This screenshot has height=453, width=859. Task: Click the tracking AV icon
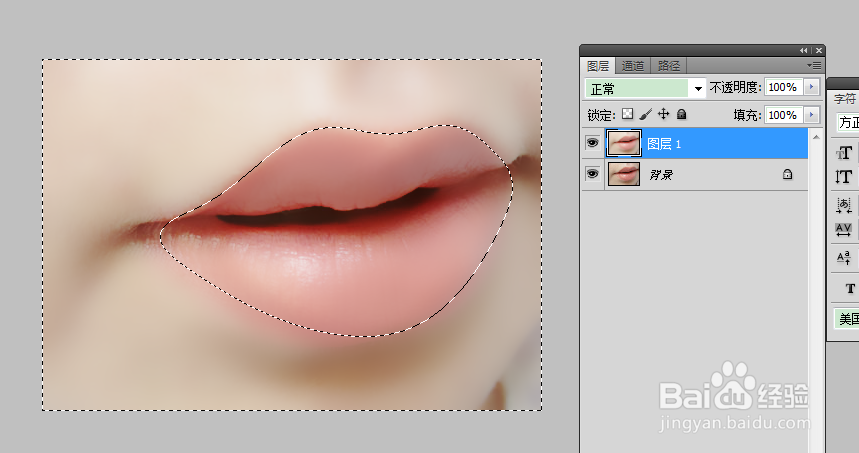(844, 230)
